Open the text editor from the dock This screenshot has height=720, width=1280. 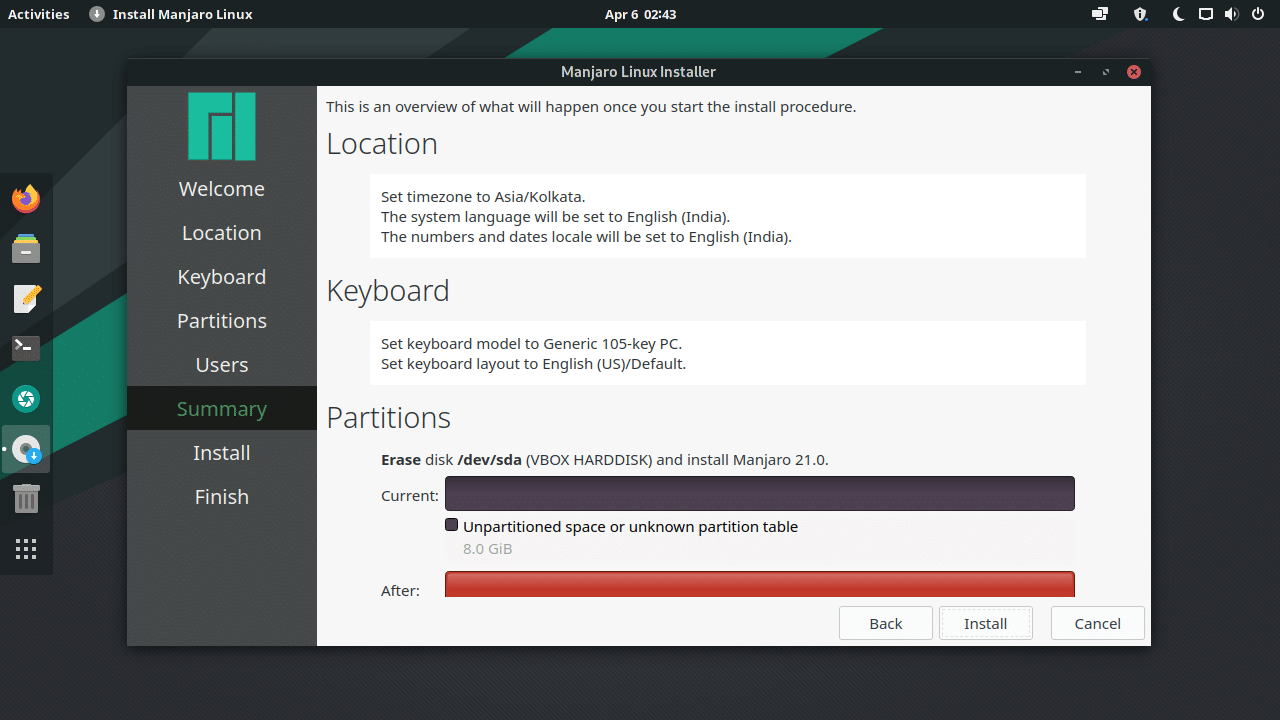tap(26, 298)
